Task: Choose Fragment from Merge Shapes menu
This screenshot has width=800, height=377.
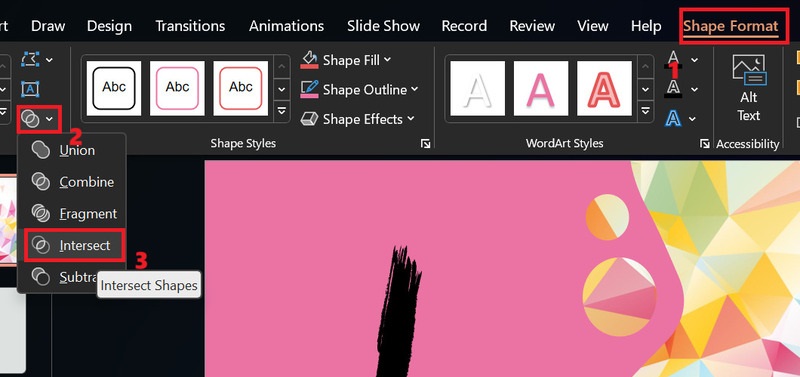Action: pos(71,214)
